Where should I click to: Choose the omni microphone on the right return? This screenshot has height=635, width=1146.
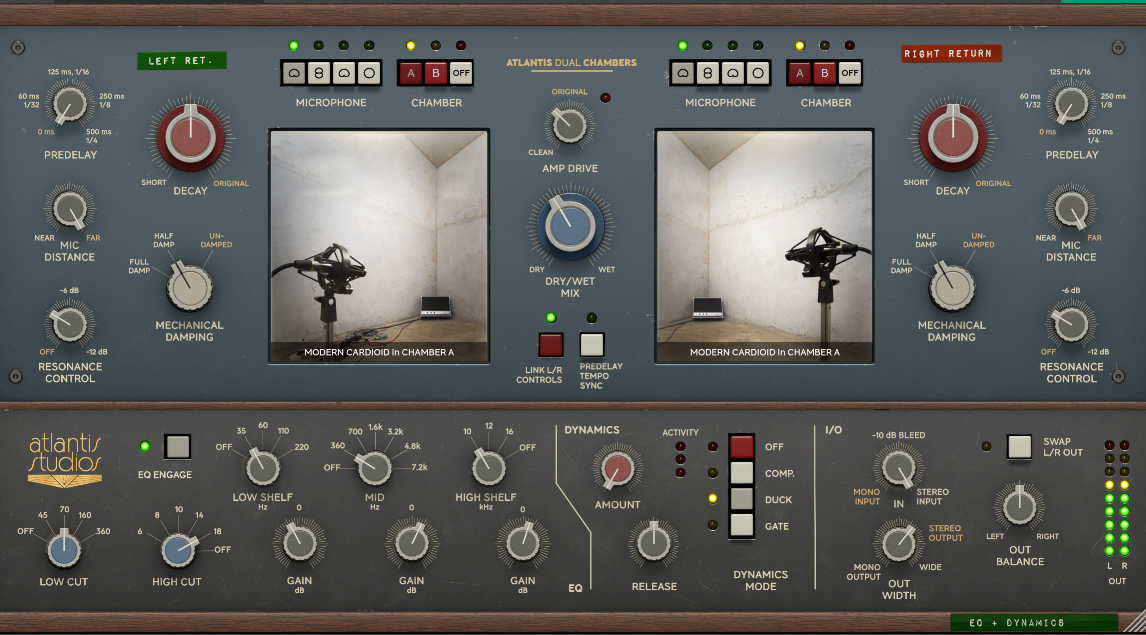point(759,73)
